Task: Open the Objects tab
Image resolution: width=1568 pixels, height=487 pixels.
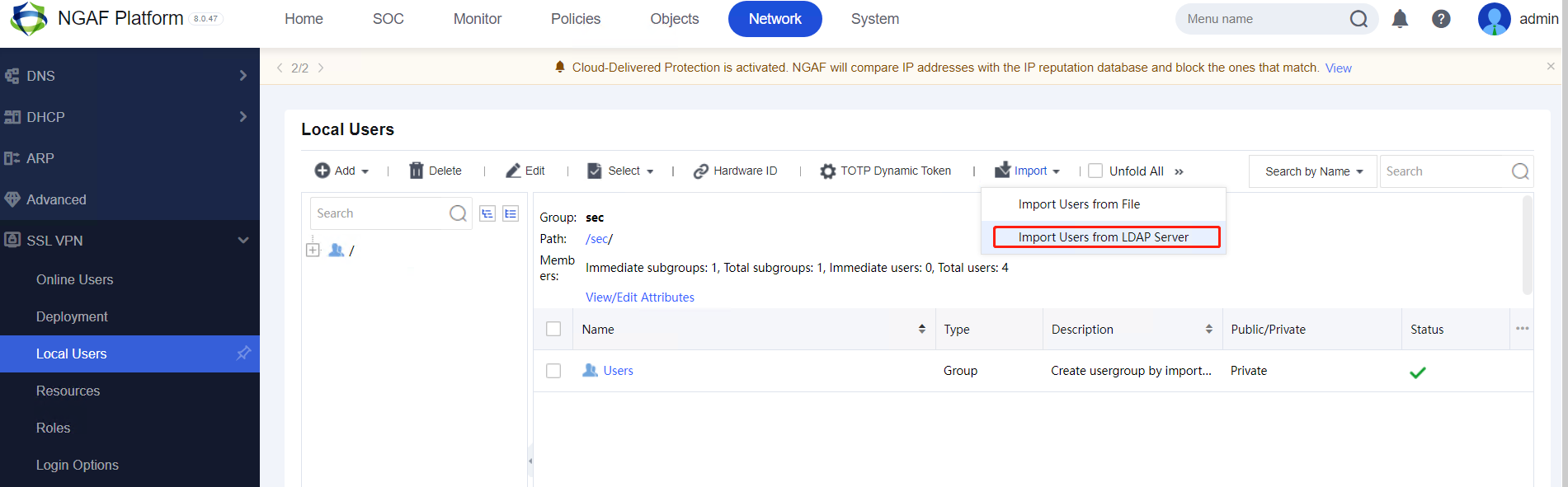Action: [x=675, y=19]
